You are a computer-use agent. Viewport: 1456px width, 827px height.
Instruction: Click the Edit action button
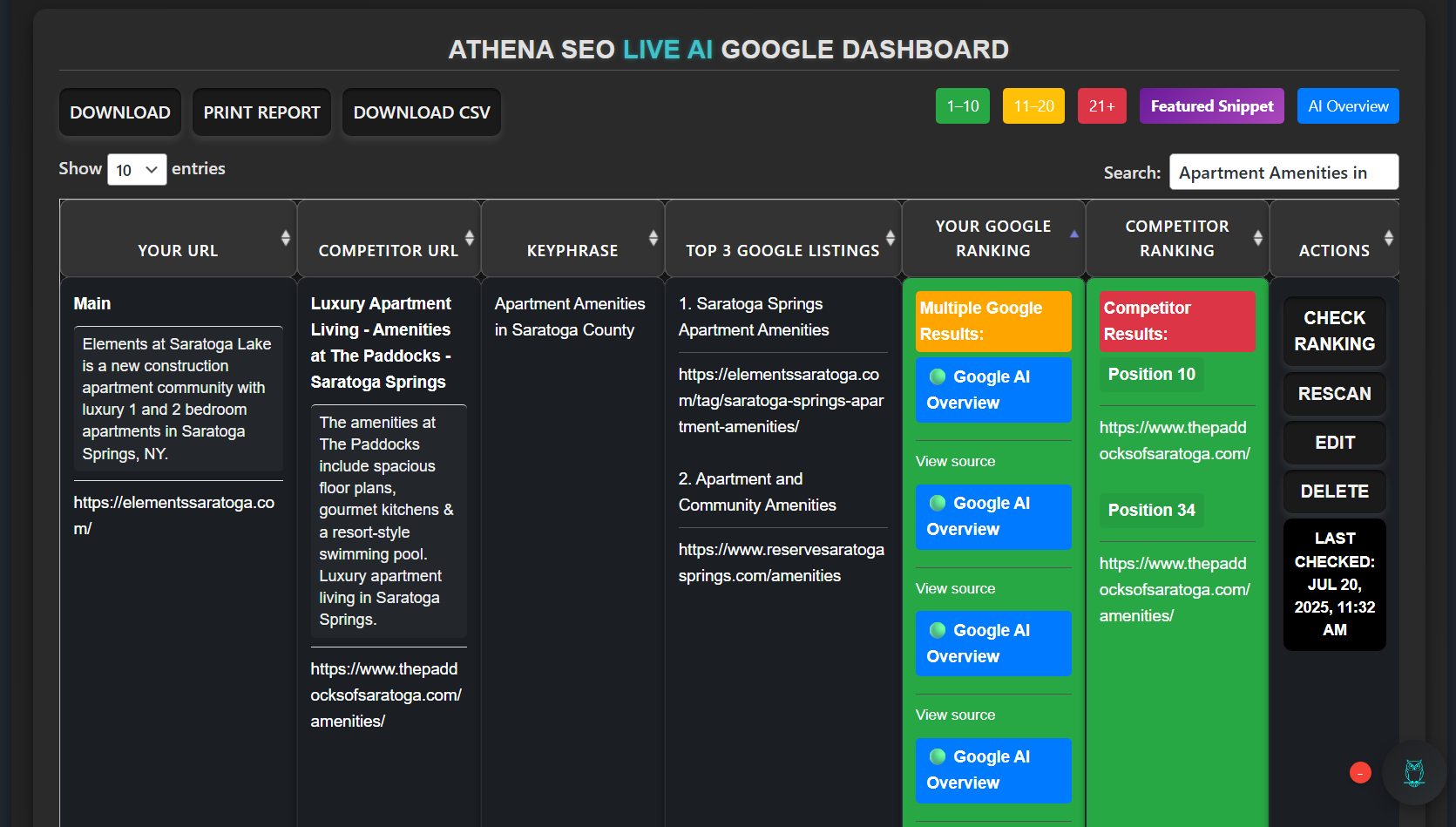coord(1335,443)
